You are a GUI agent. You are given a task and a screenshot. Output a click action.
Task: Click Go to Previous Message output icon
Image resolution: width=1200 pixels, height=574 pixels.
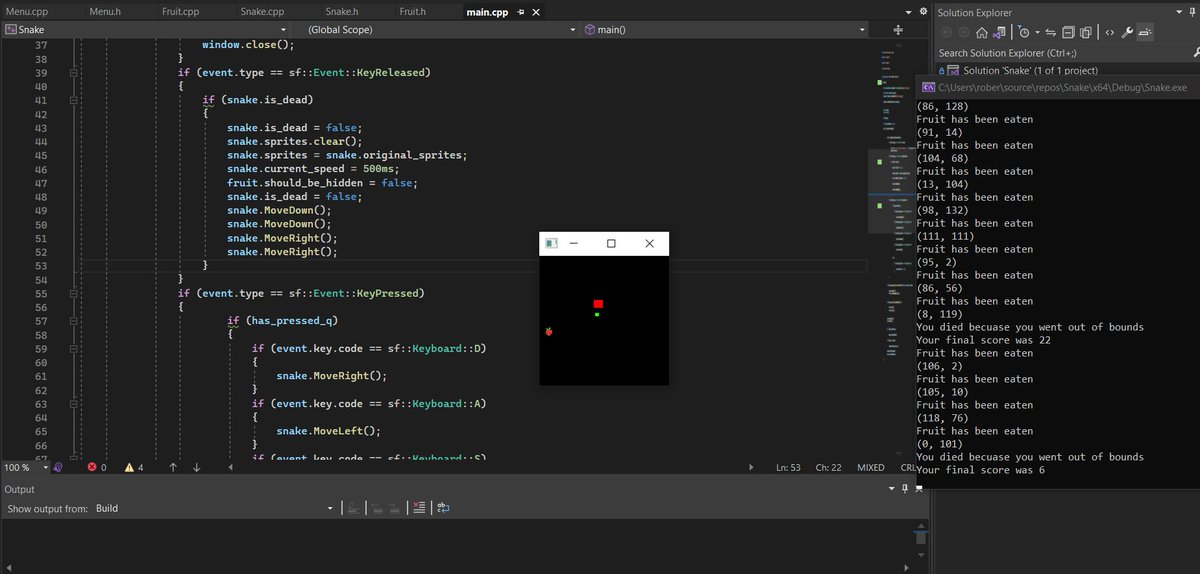pos(377,509)
